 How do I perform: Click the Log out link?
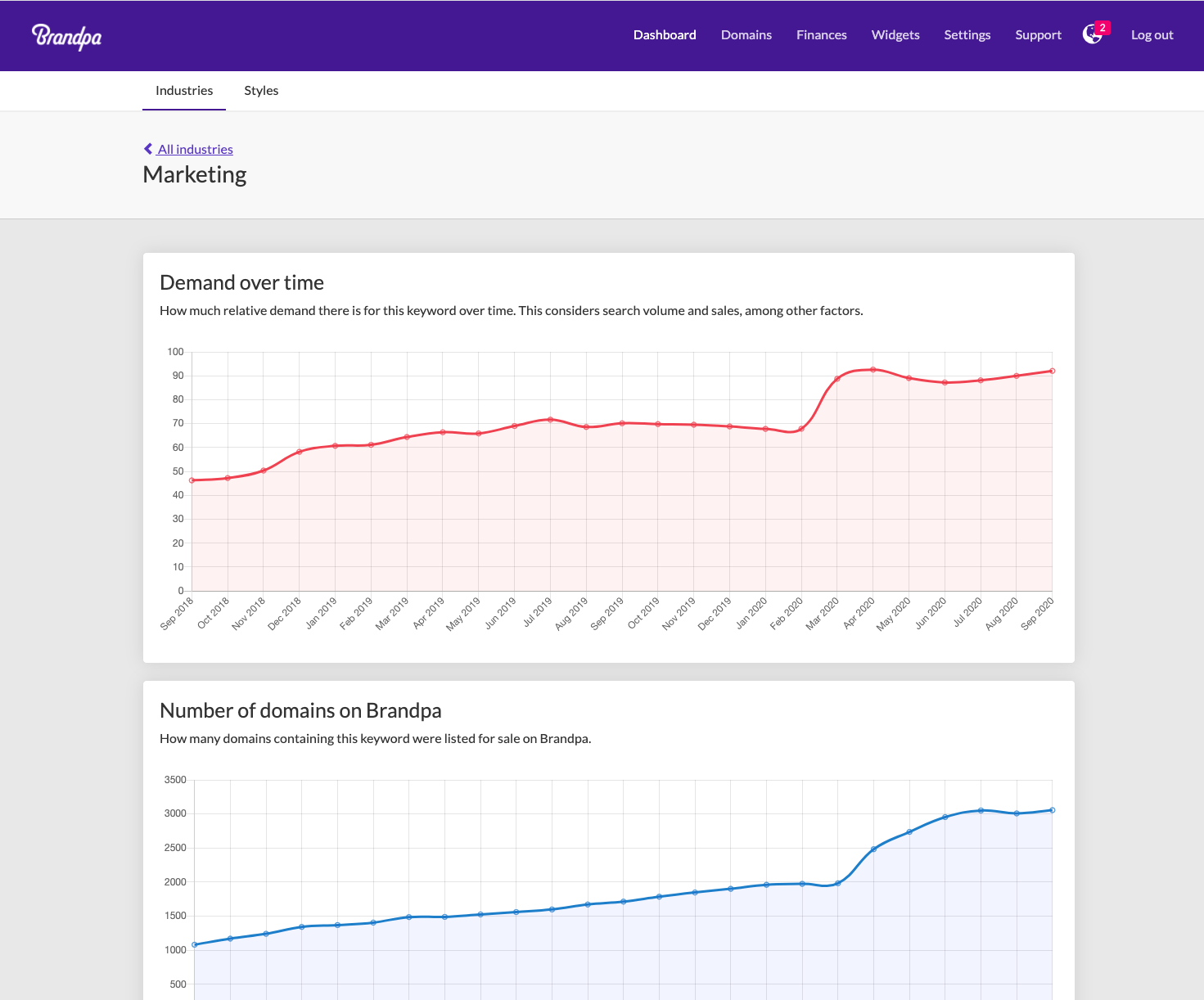pyautogui.click(x=1152, y=35)
